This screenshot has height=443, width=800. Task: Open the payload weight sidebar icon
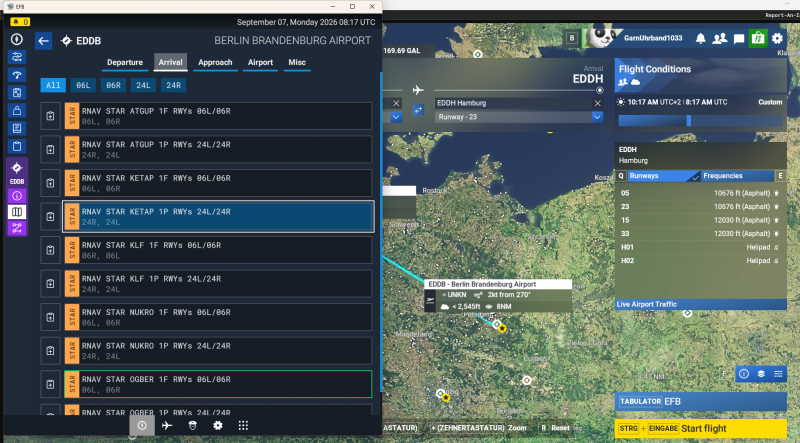(x=17, y=111)
